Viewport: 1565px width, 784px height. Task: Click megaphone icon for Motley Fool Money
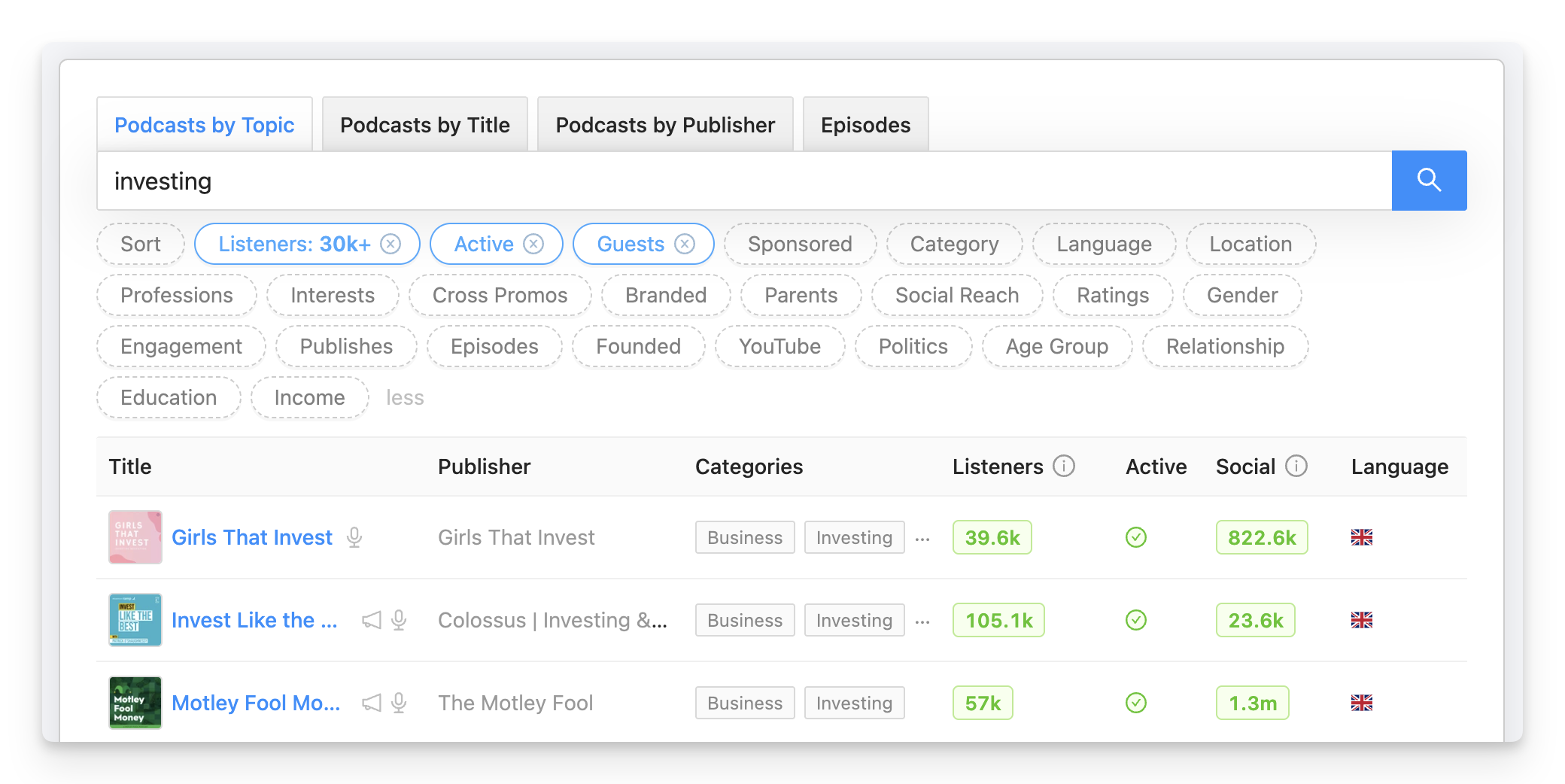(372, 703)
